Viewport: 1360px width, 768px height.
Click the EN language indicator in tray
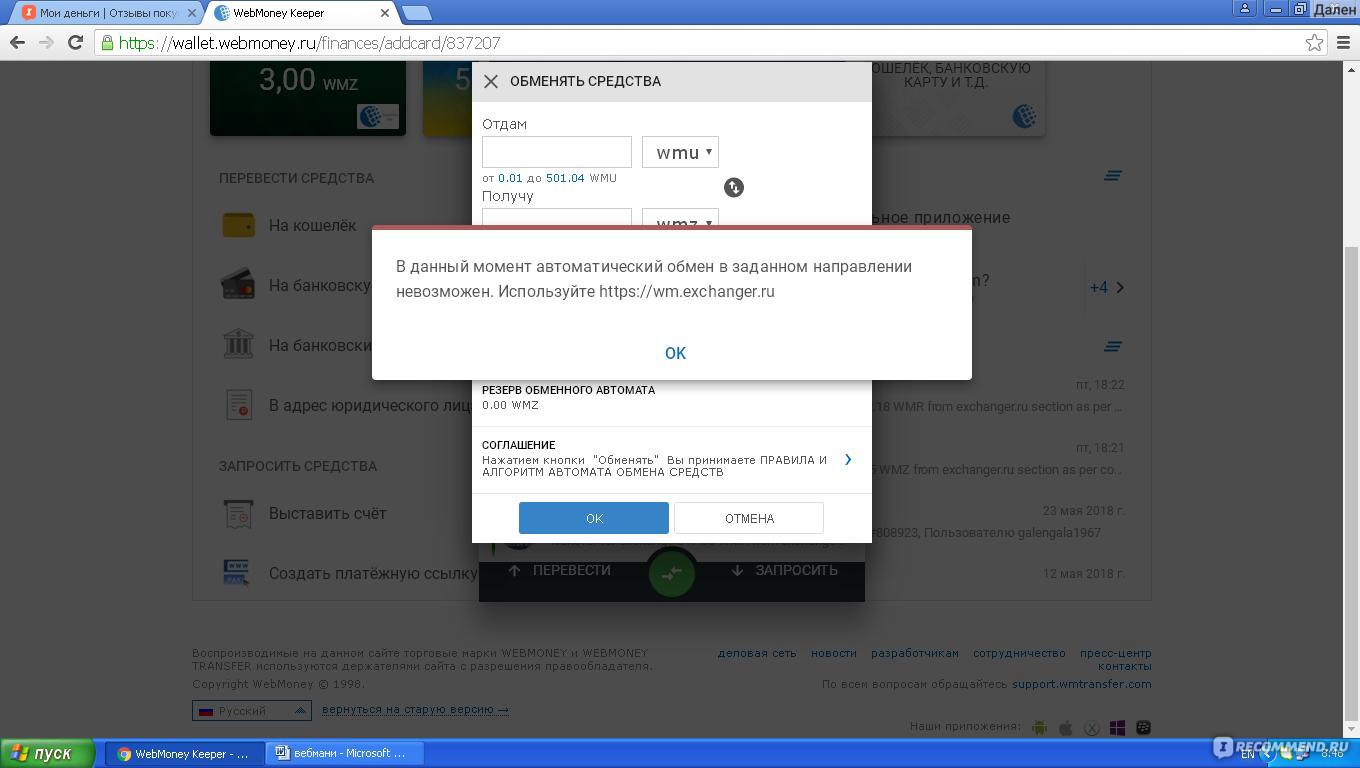1247,754
